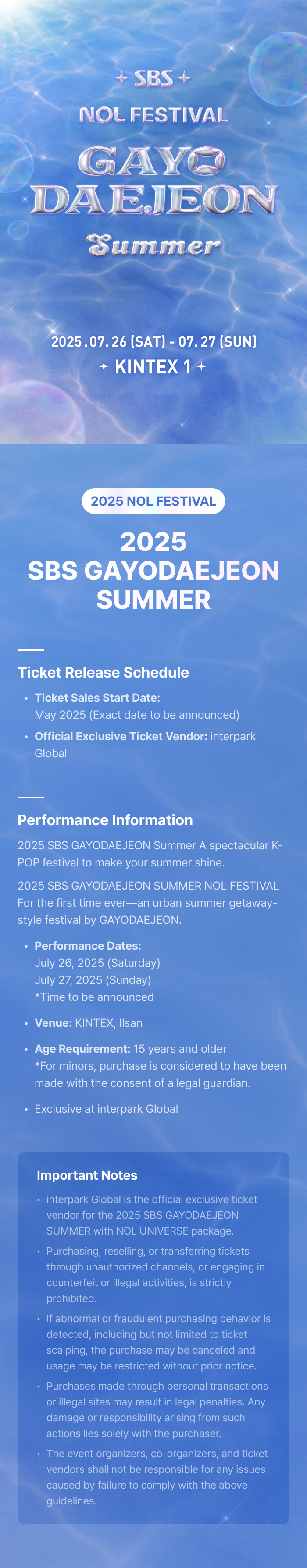Click the NOL FESTIVAL title text
Viewport: 307px width, 1568px height.
153,115
